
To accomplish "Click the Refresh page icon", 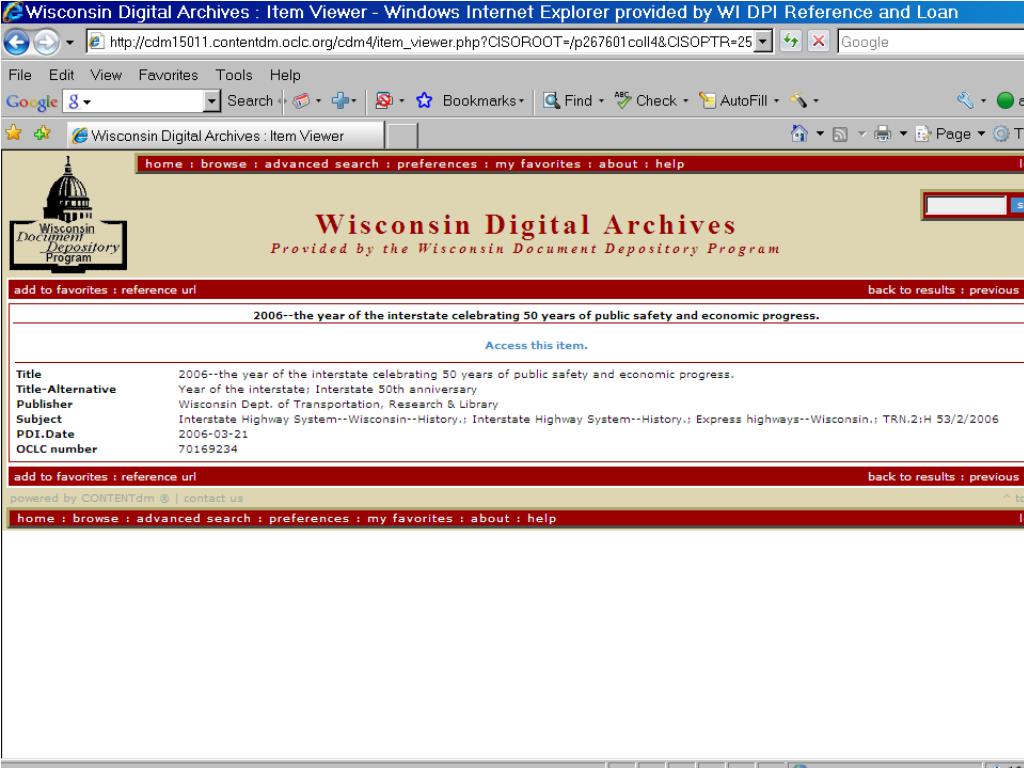I will click(x=791, y=42).
